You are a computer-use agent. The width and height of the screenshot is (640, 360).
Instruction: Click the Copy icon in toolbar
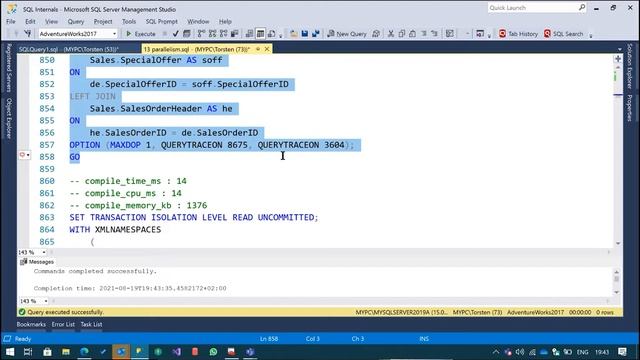click(402, 34)
